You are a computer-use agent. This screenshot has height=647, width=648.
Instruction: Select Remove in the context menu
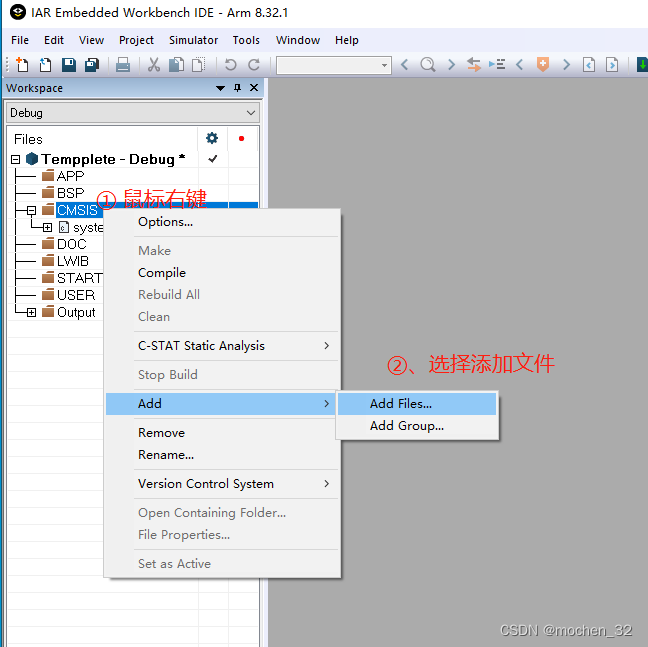(223, 433)
